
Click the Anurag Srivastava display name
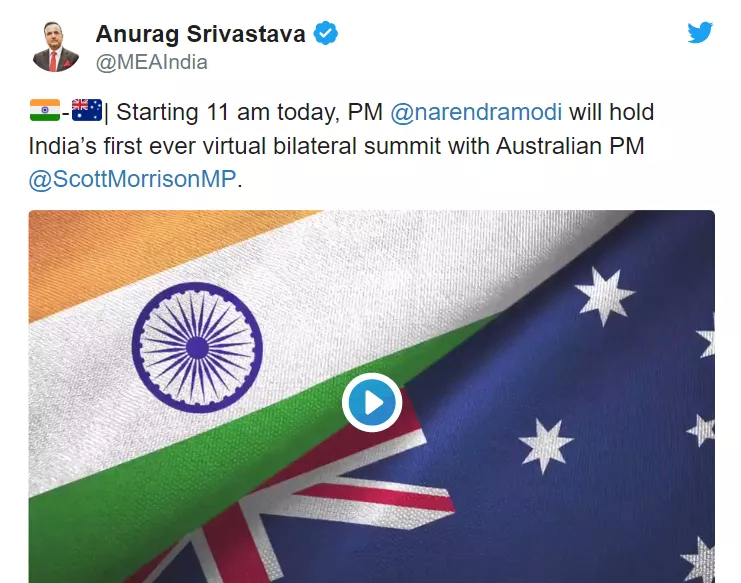pos(201,34)
